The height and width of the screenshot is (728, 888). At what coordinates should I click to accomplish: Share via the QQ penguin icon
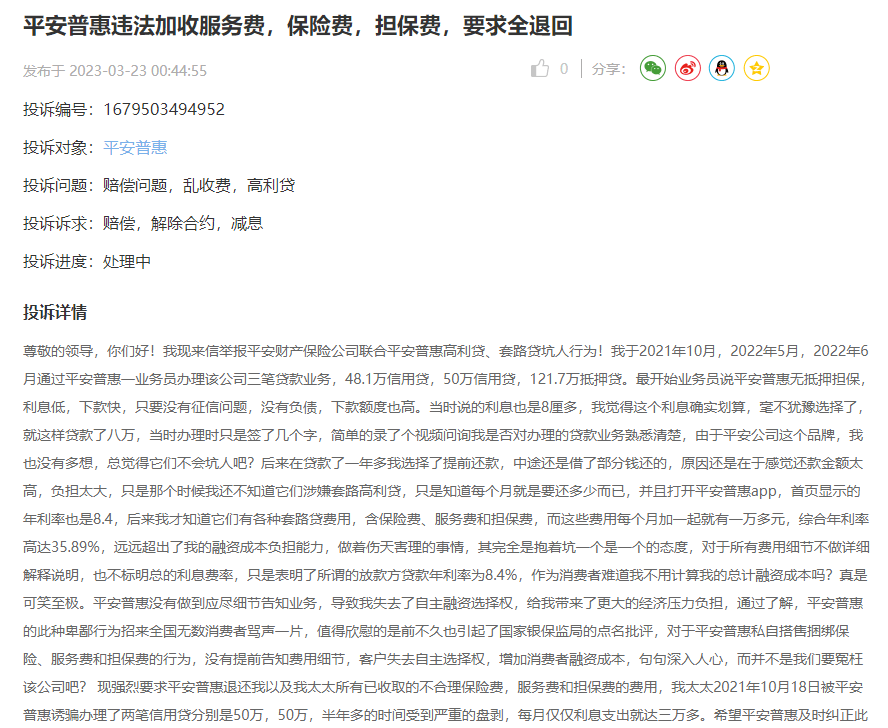tap(722, 69)
